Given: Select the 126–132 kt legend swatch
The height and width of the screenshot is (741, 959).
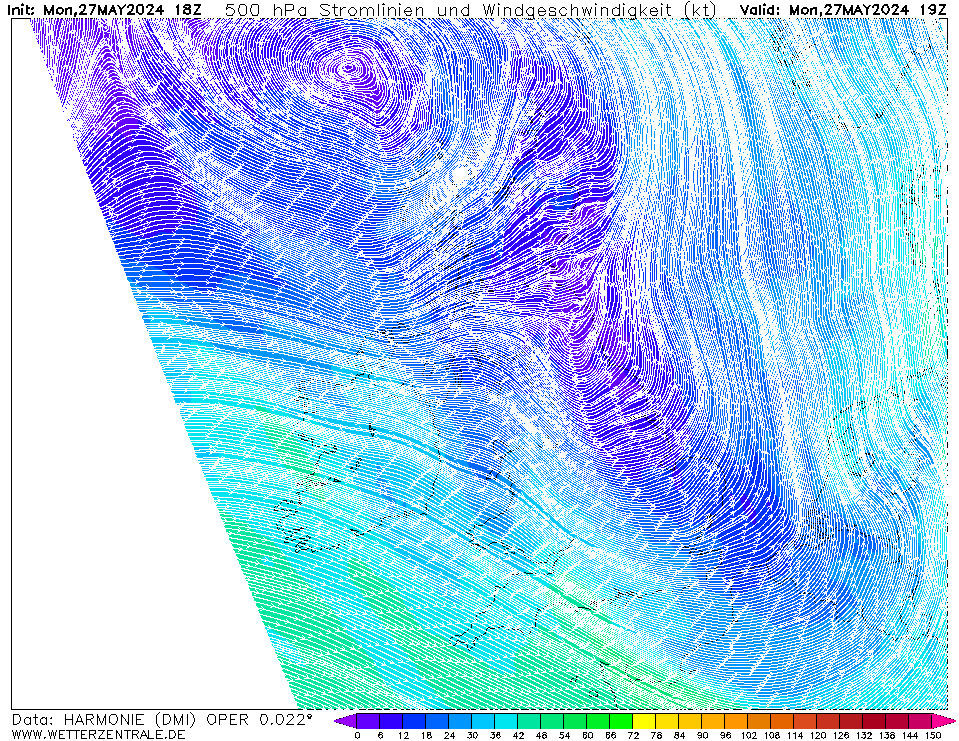Looking at the screenshot, I should (851, 721).
